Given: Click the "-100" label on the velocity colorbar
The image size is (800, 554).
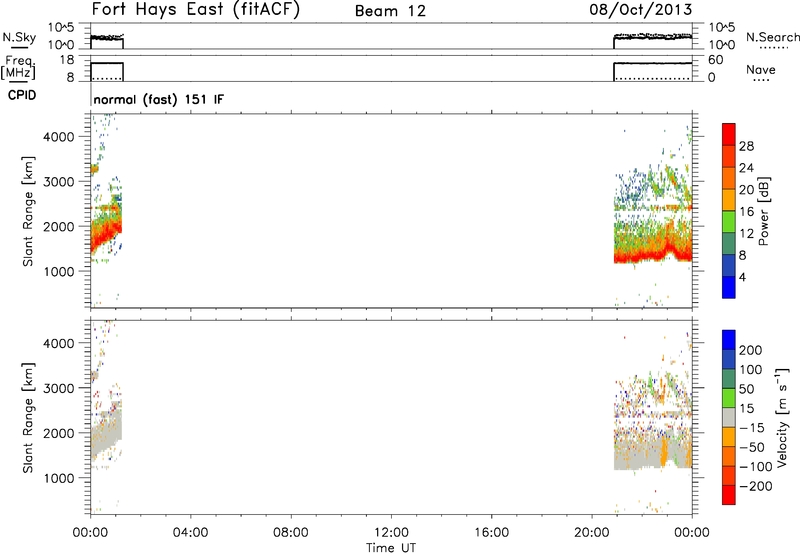Looking at the screenshot, I should (x=756, y=467).
